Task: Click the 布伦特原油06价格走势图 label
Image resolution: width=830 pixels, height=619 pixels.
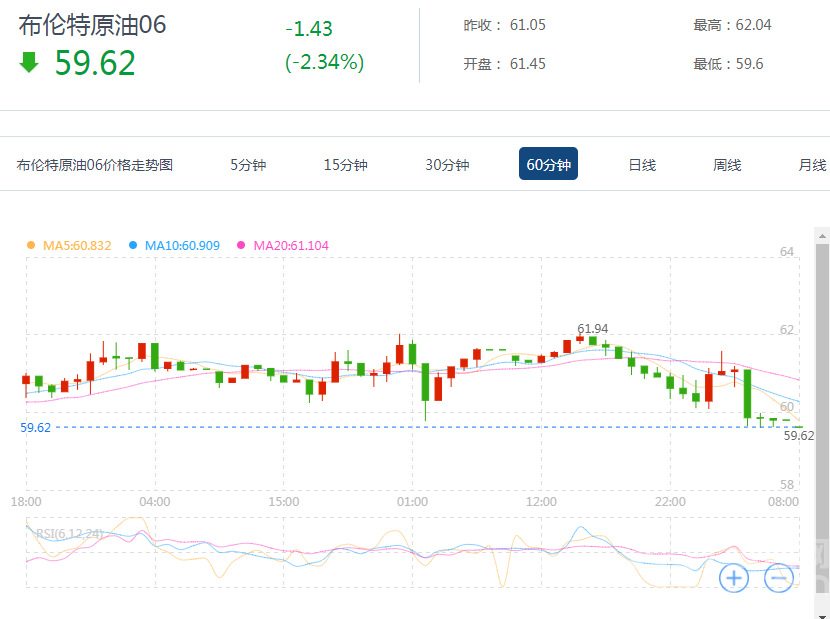Action: coord(95,165)
